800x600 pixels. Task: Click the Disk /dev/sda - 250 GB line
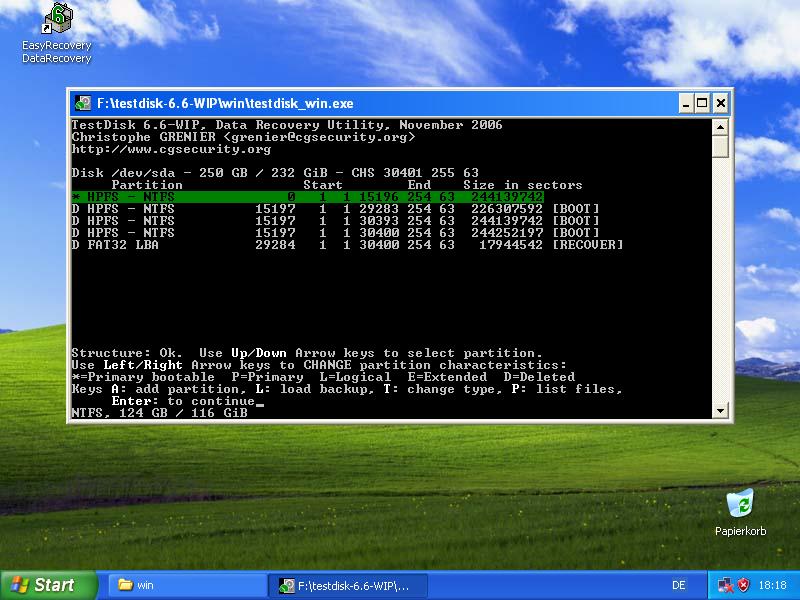[275, 173]
